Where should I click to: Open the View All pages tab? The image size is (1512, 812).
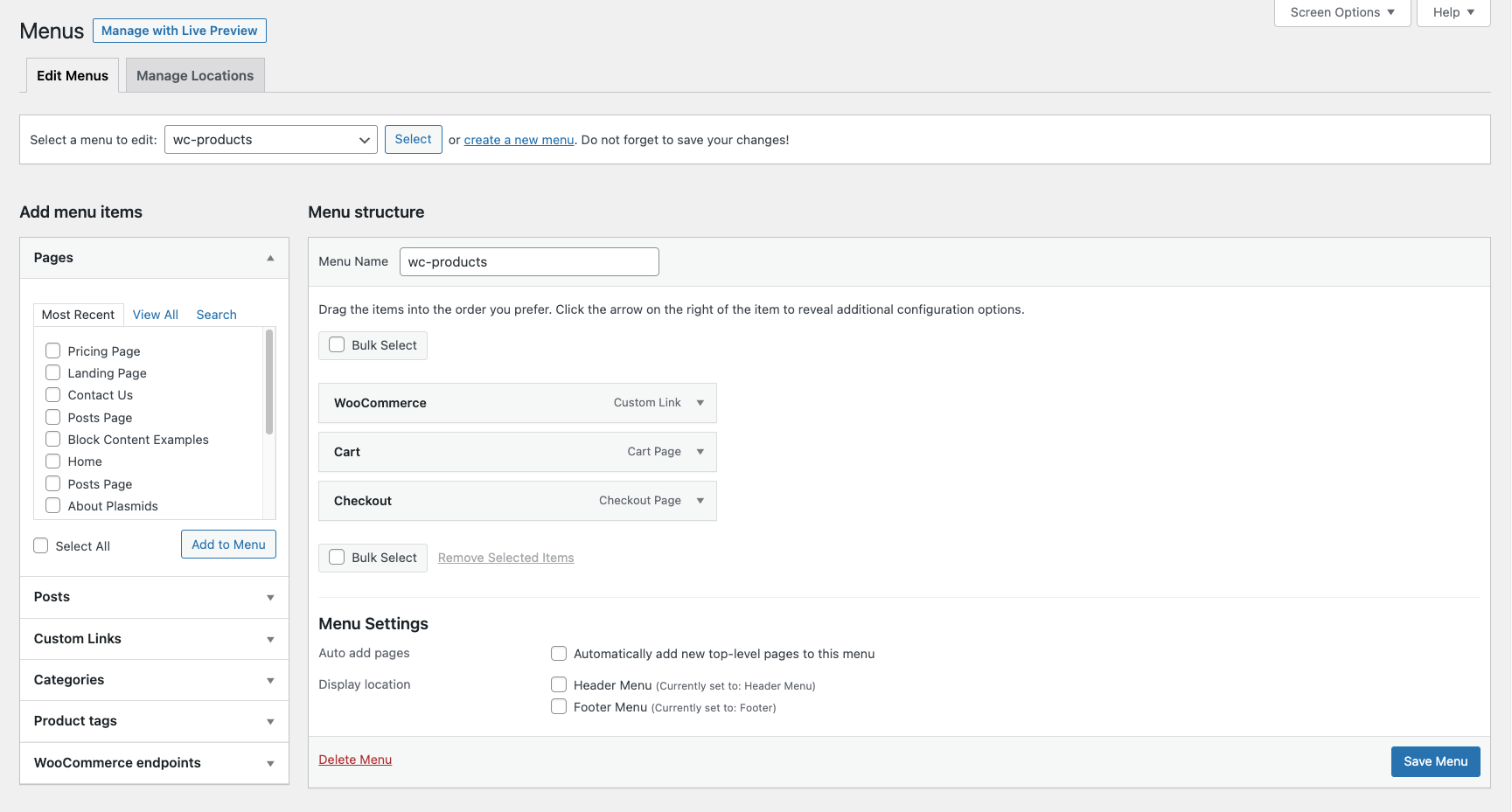coord(155,315)
